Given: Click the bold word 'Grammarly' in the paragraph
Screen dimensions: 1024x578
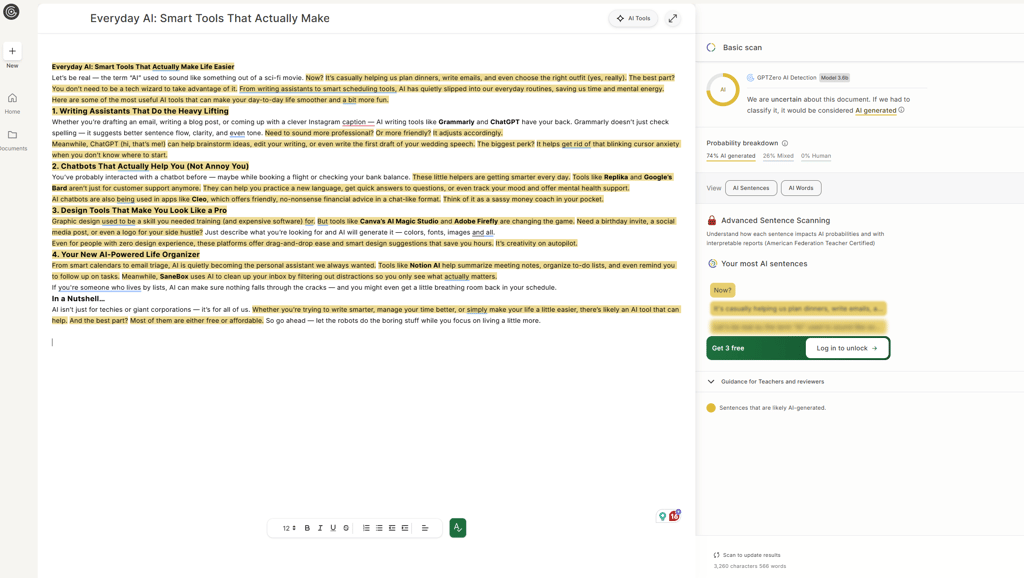Looking at the screenshot, I should click(456, 122).
